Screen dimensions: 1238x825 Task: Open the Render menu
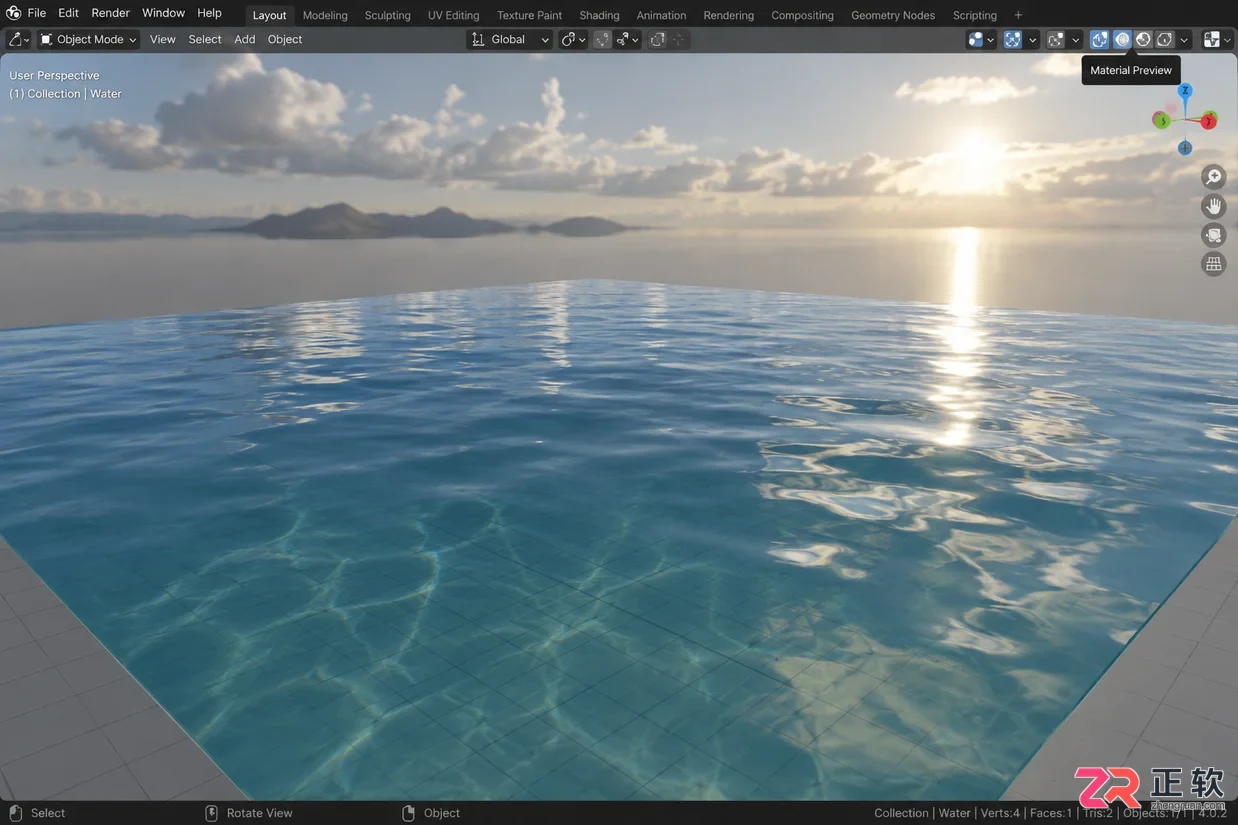(x=110, y=13)
